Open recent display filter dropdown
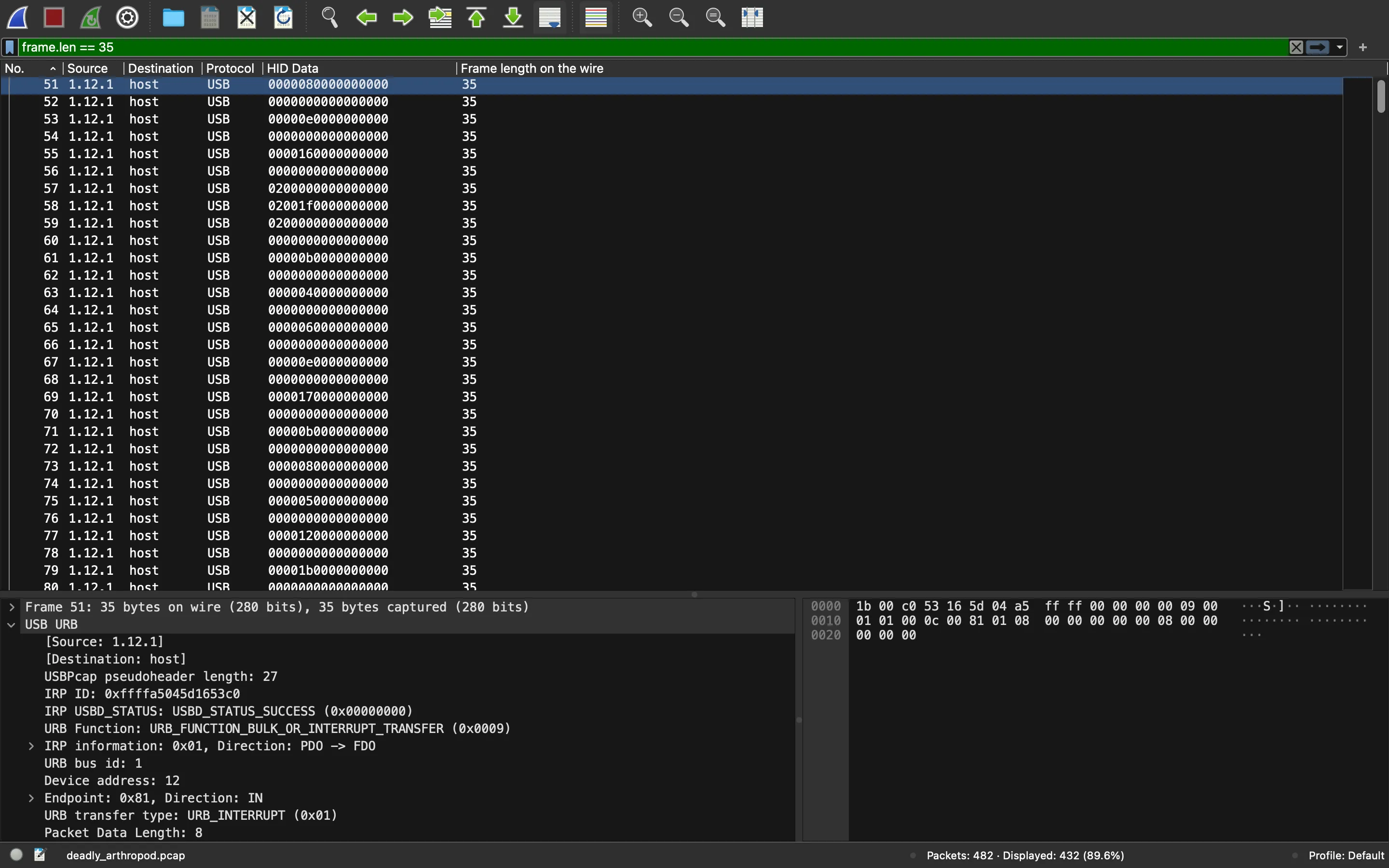 pyautogui.click(x=1340, y=47)
